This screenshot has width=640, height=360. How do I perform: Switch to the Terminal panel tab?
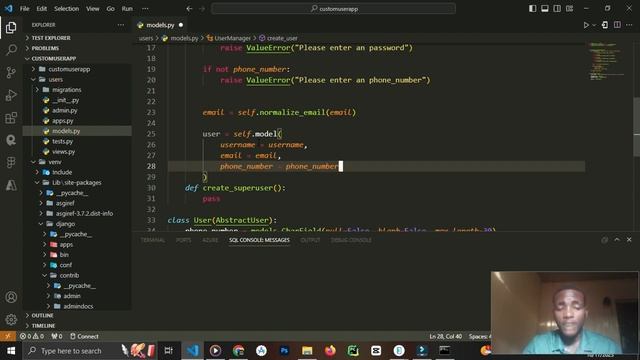click(x=153, y=240)
